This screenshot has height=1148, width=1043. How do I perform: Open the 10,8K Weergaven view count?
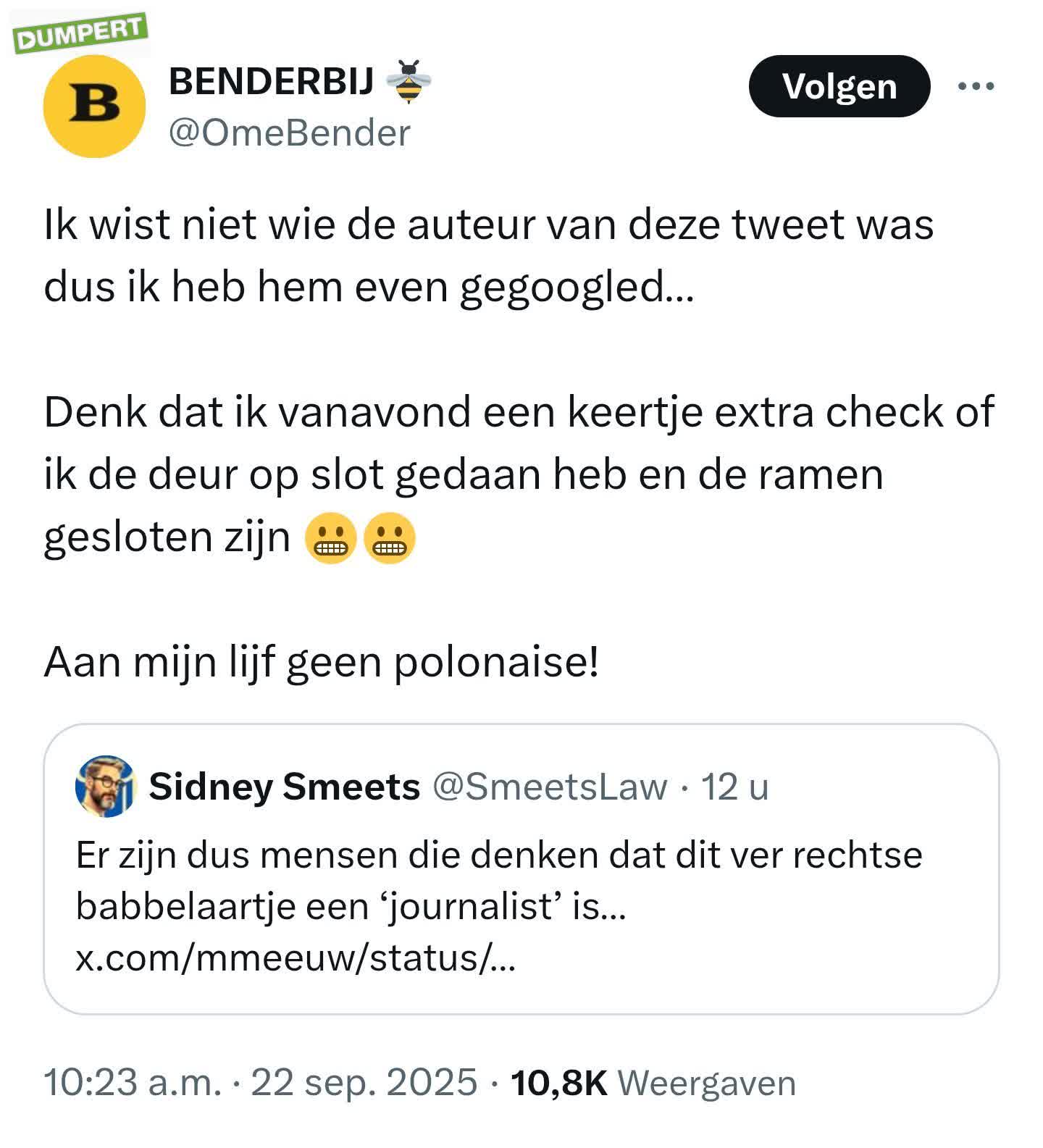pos(653,1083)
